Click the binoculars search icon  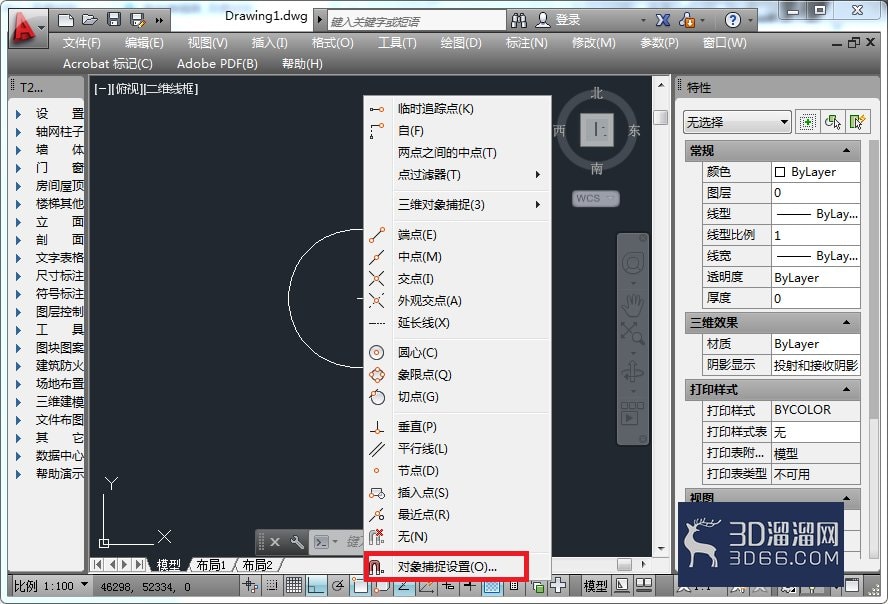(518, 20)
